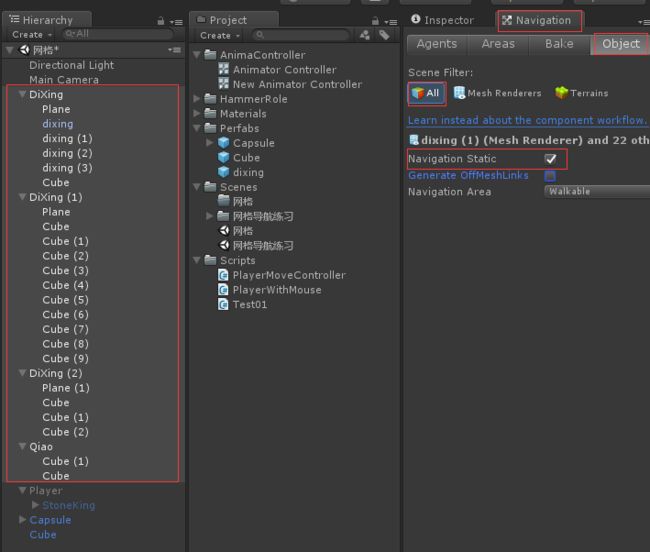Viewport: 650px width, 552px height.
Task: Select the dixing prefab icon in Perfabs
Action: (223, 172)
